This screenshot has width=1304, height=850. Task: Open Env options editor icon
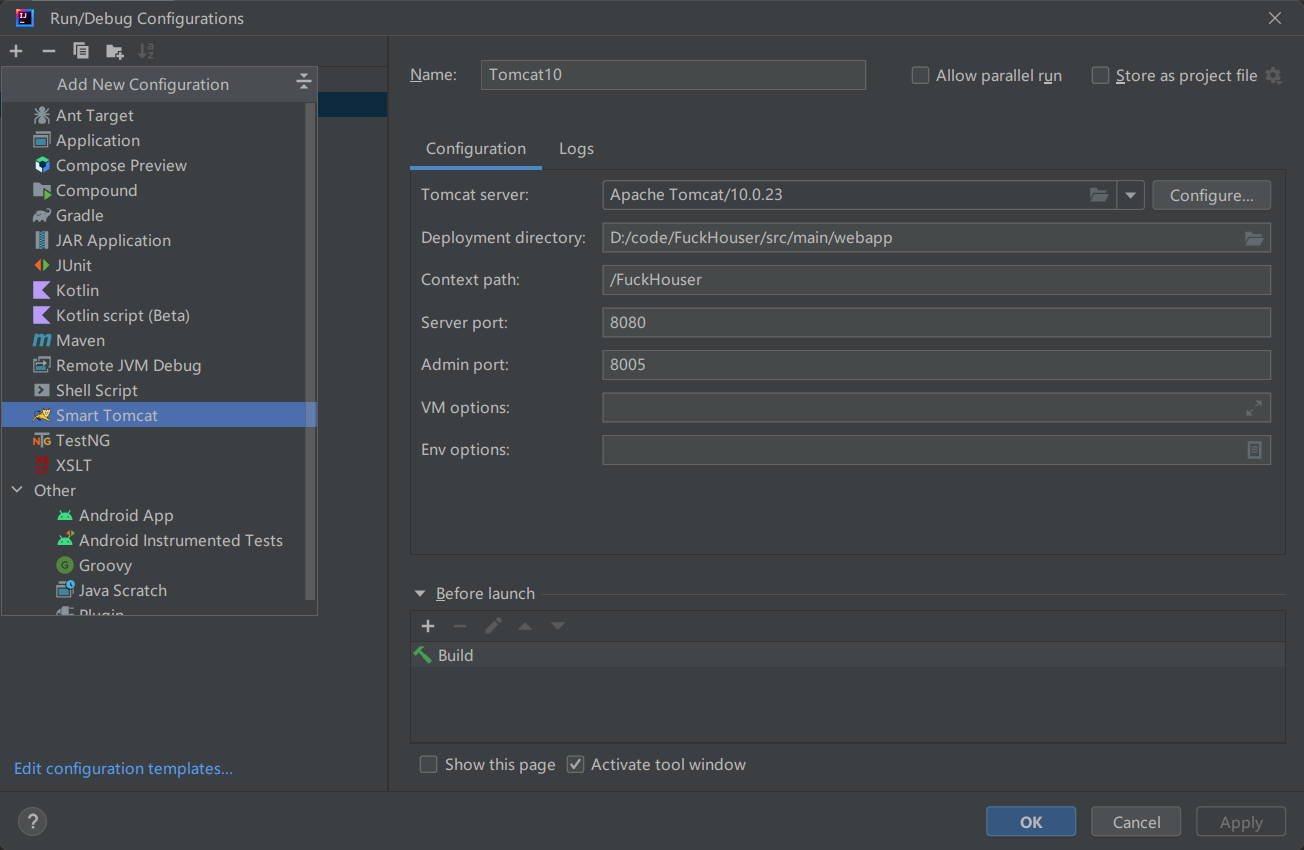tap(1254, 450)
